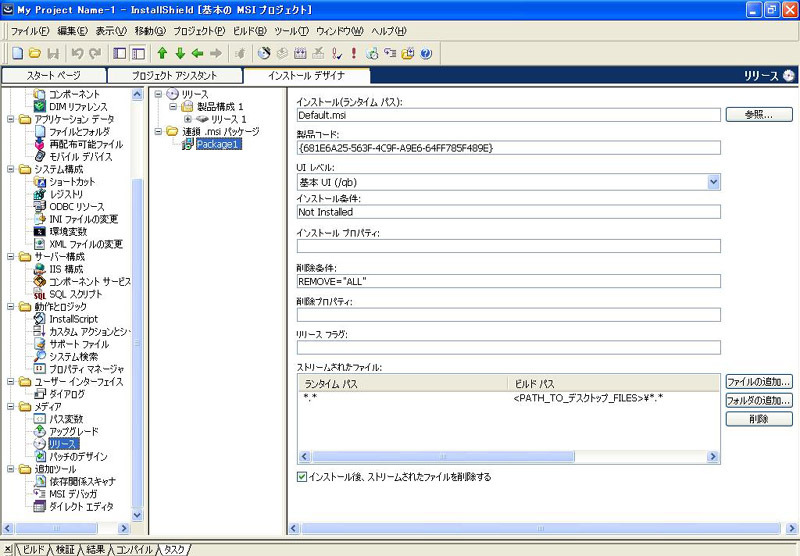The width and height of the screenshot is (800, 556).
Task: Open ファイルとフォルダ view
Action: 79,132
